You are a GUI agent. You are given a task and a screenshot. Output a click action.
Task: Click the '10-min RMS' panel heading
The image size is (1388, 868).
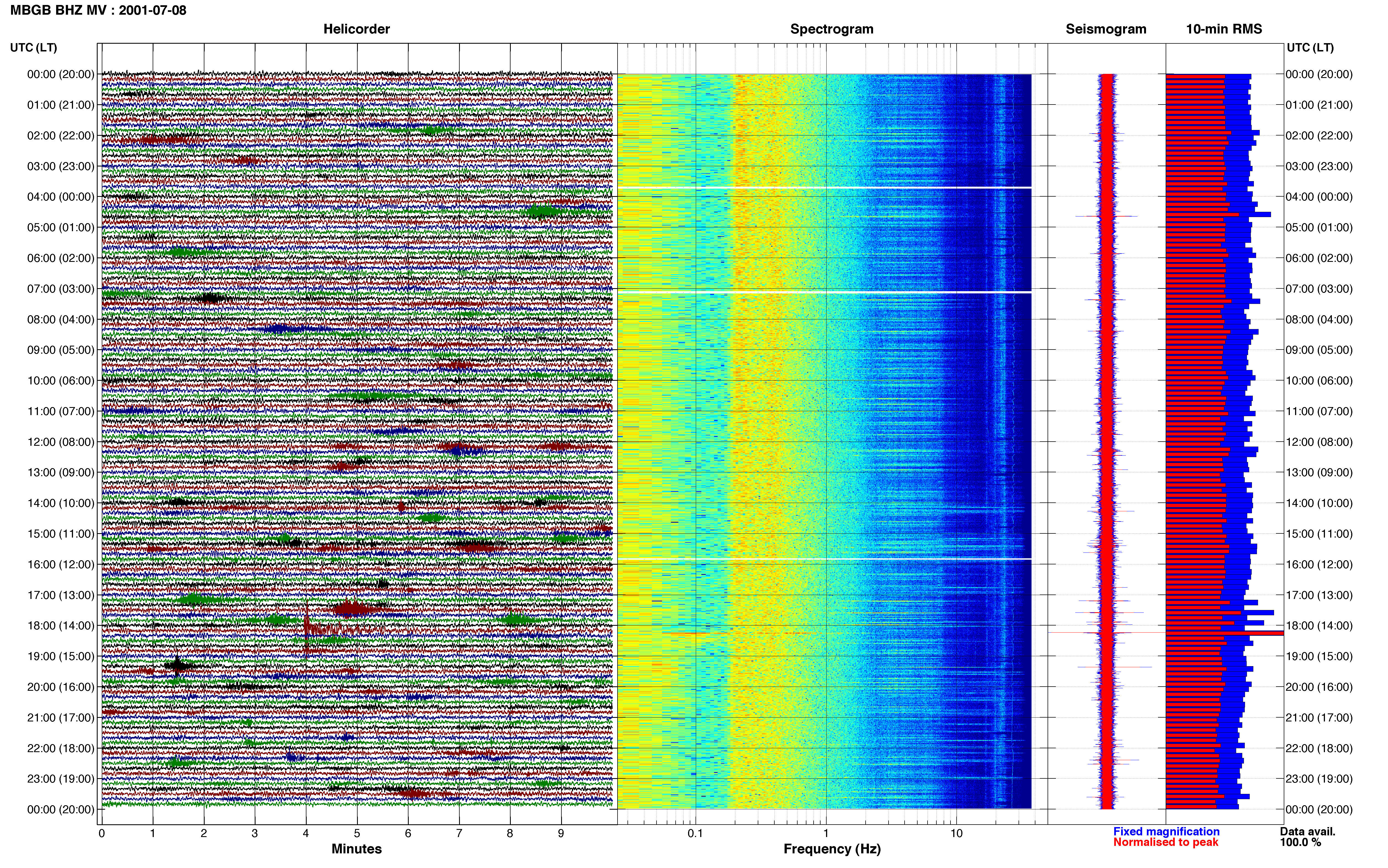[x=1224, y=29]
